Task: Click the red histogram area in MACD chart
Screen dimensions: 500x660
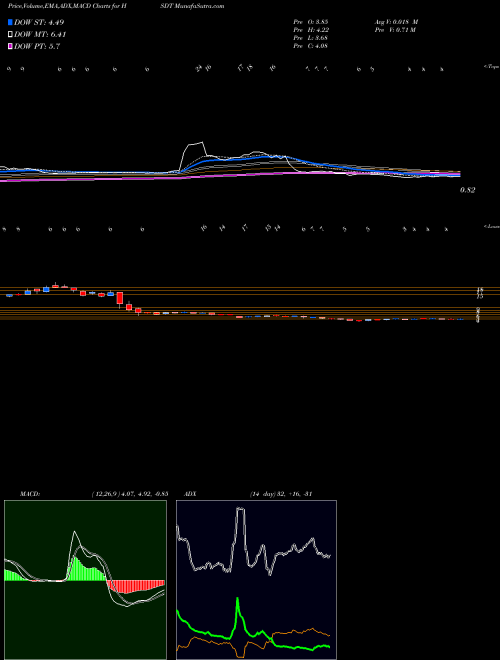Action: pos(135,586)
